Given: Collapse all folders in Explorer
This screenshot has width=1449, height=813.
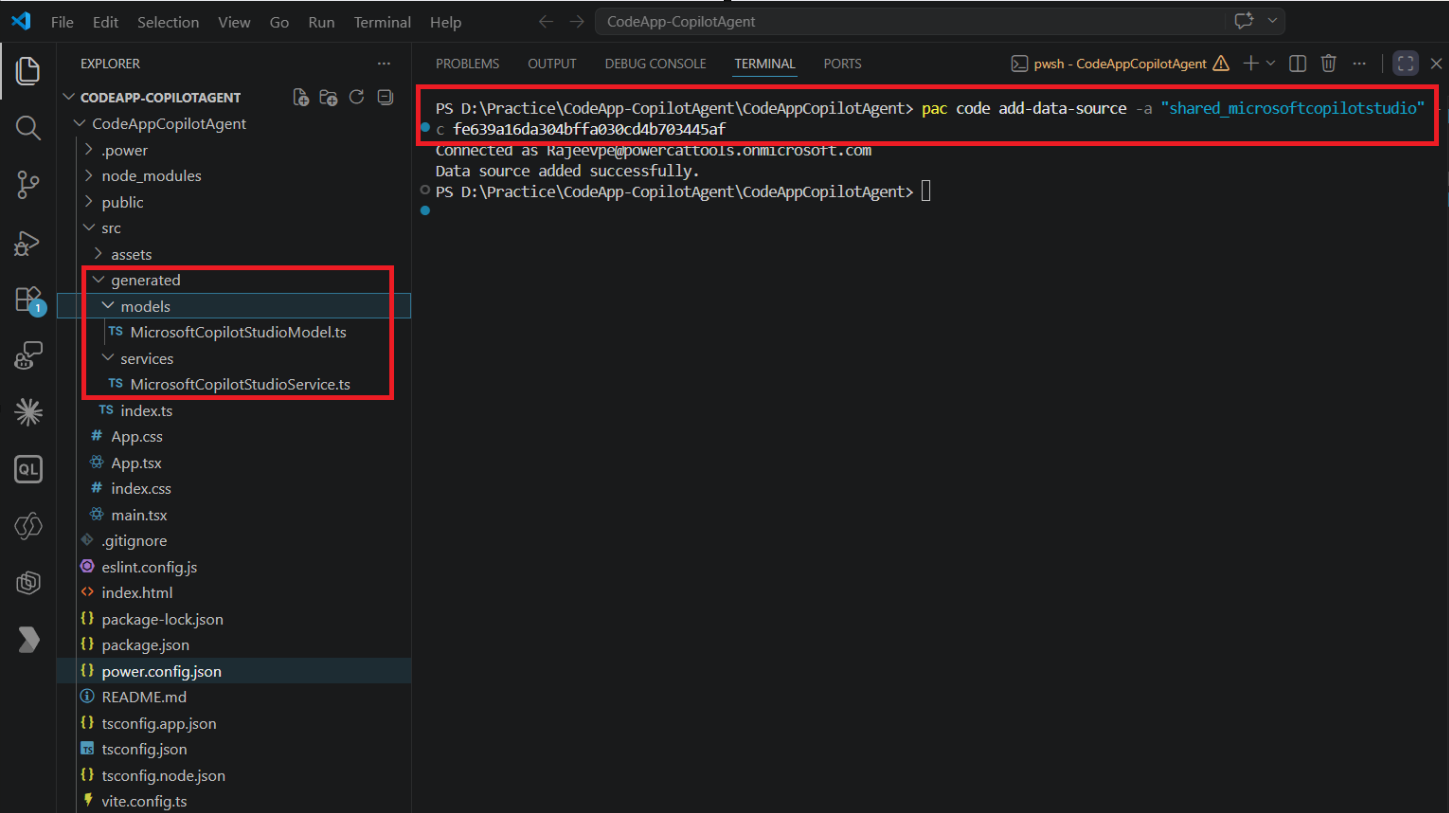Looking at the screenshot, I should point(385,97).
